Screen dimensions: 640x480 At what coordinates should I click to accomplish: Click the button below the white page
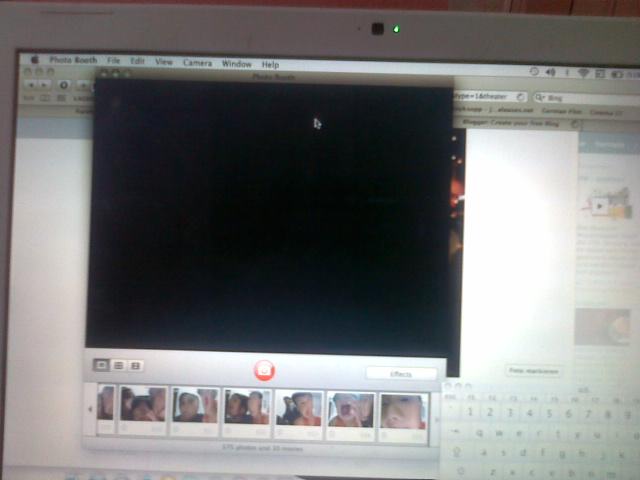533,371
